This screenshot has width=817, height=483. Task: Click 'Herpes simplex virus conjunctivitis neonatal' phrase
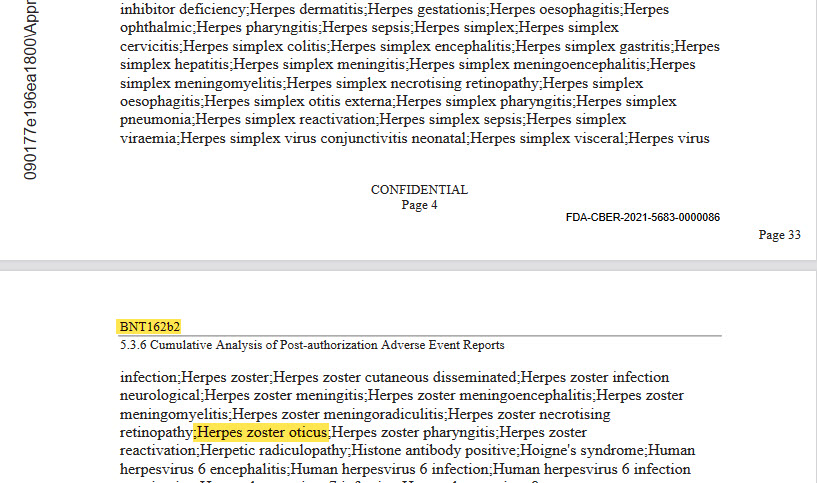point(323,139)
